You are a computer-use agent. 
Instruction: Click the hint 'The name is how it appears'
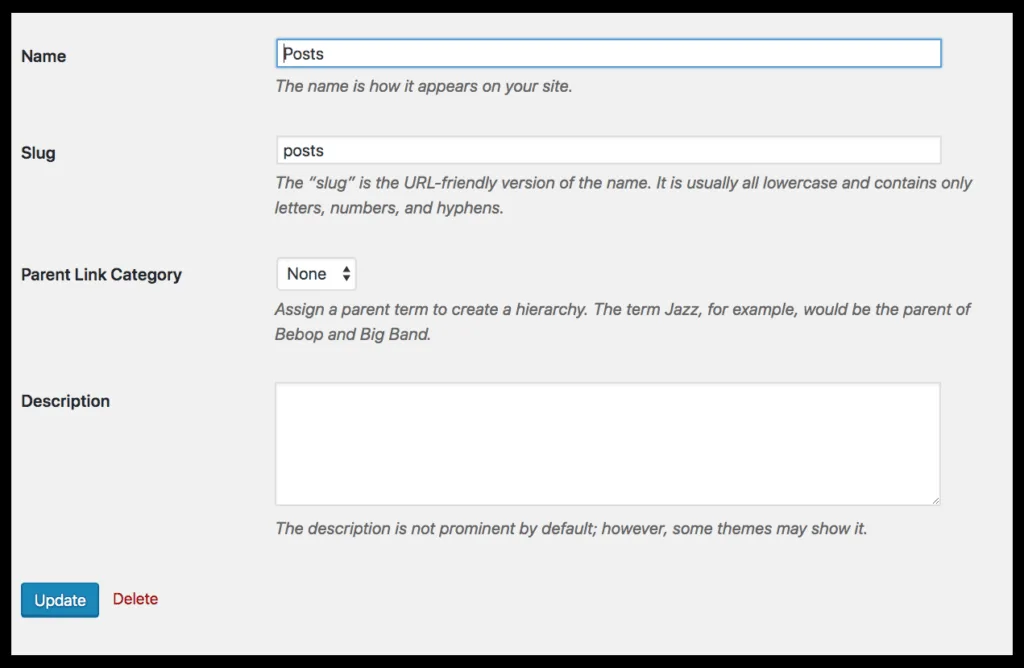coord(423,86)
